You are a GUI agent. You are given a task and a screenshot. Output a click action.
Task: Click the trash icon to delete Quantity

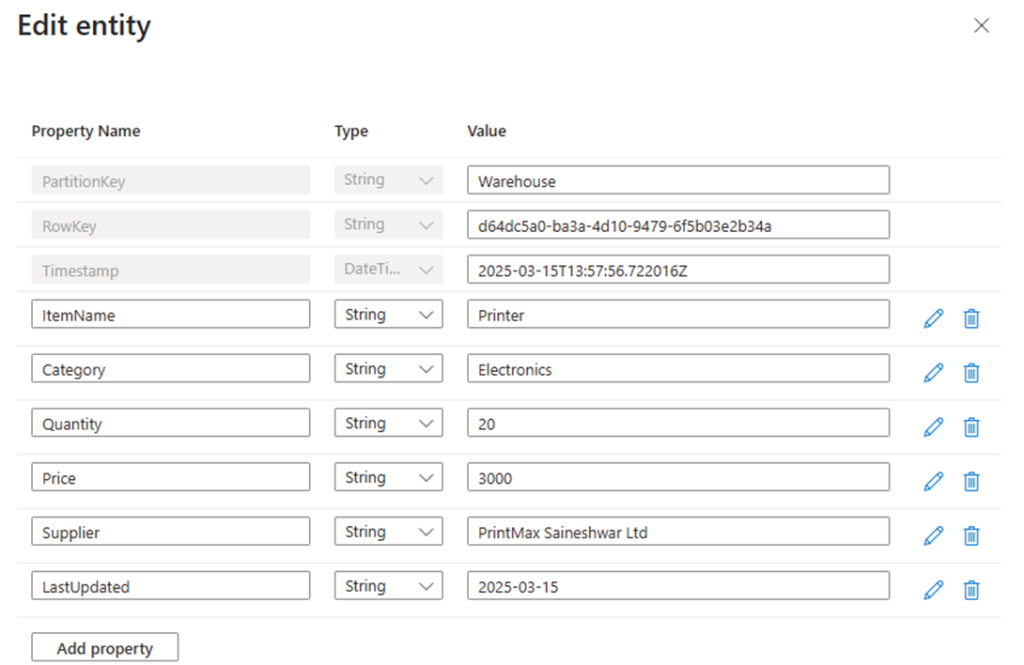click(971, 427)
